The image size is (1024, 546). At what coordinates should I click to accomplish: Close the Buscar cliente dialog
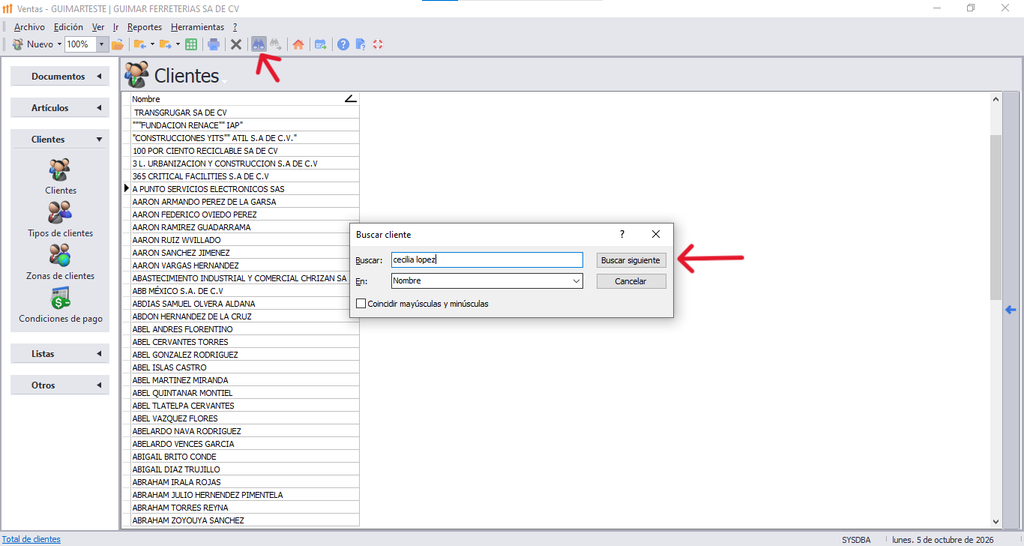(x=656, y=234)
